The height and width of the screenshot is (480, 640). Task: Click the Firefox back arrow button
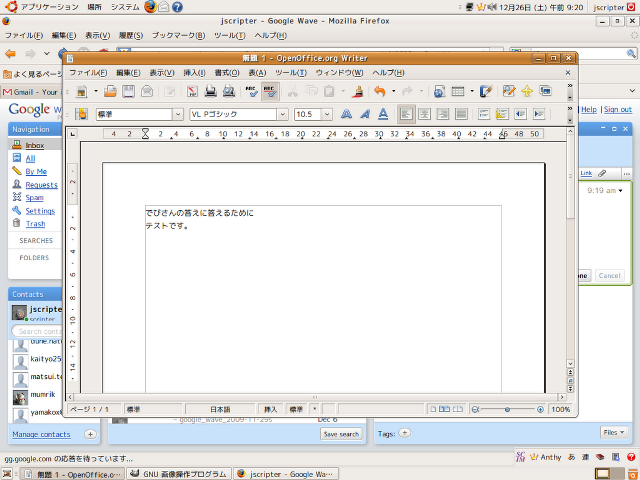coord(11,54)
